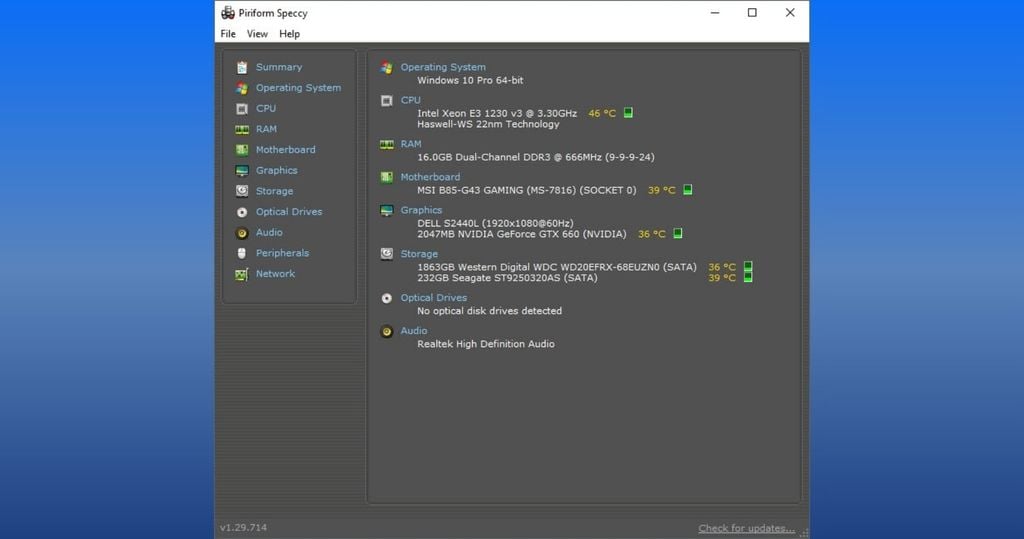Click the NVIDIA GeForce GTX 660 line
1024x539 pixels.
[x=522, y=235]
